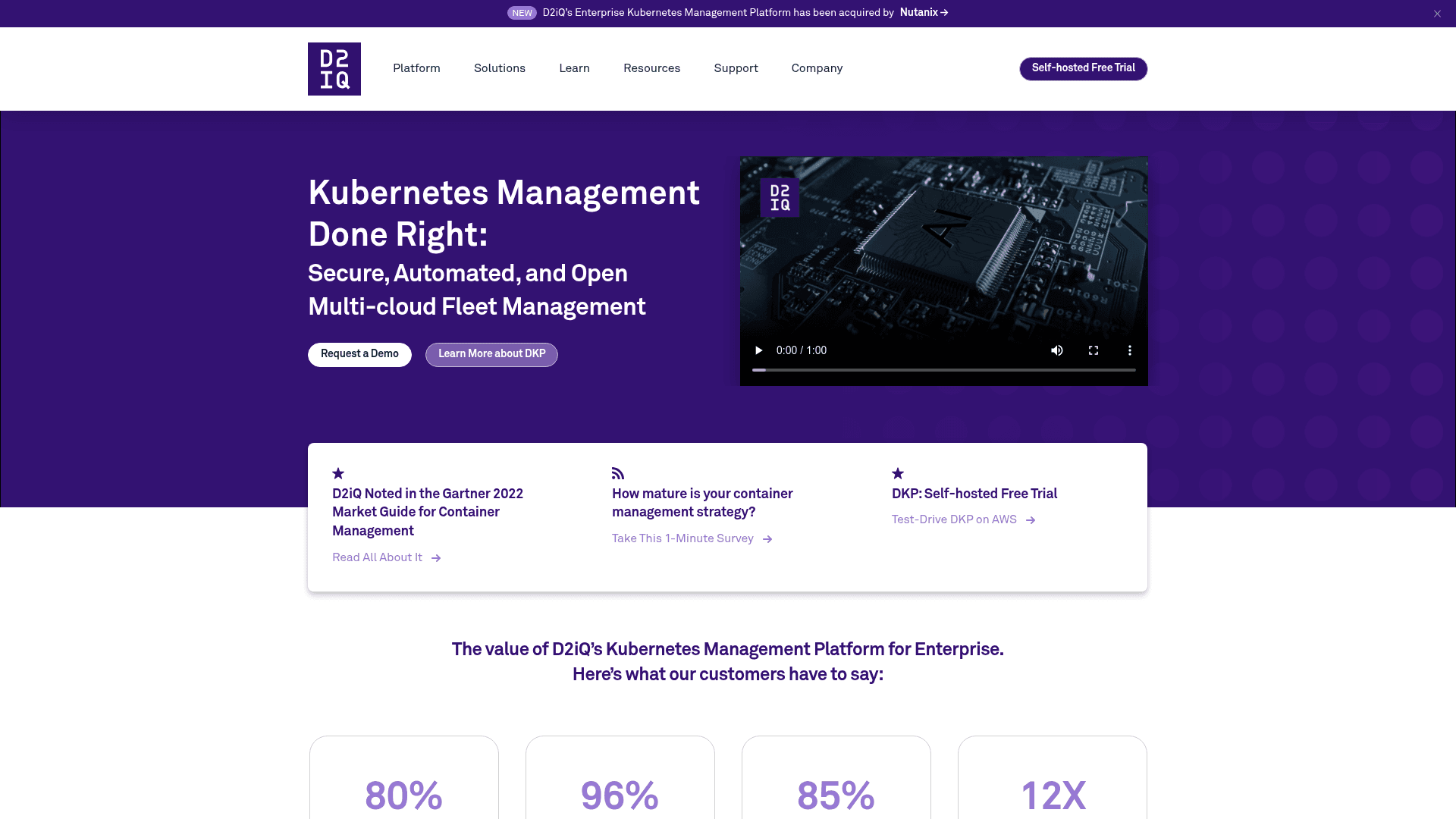Click the arrow icon beside Test-Drive DKP on AWS
Screen dimensions: 1456x819
1031,520
